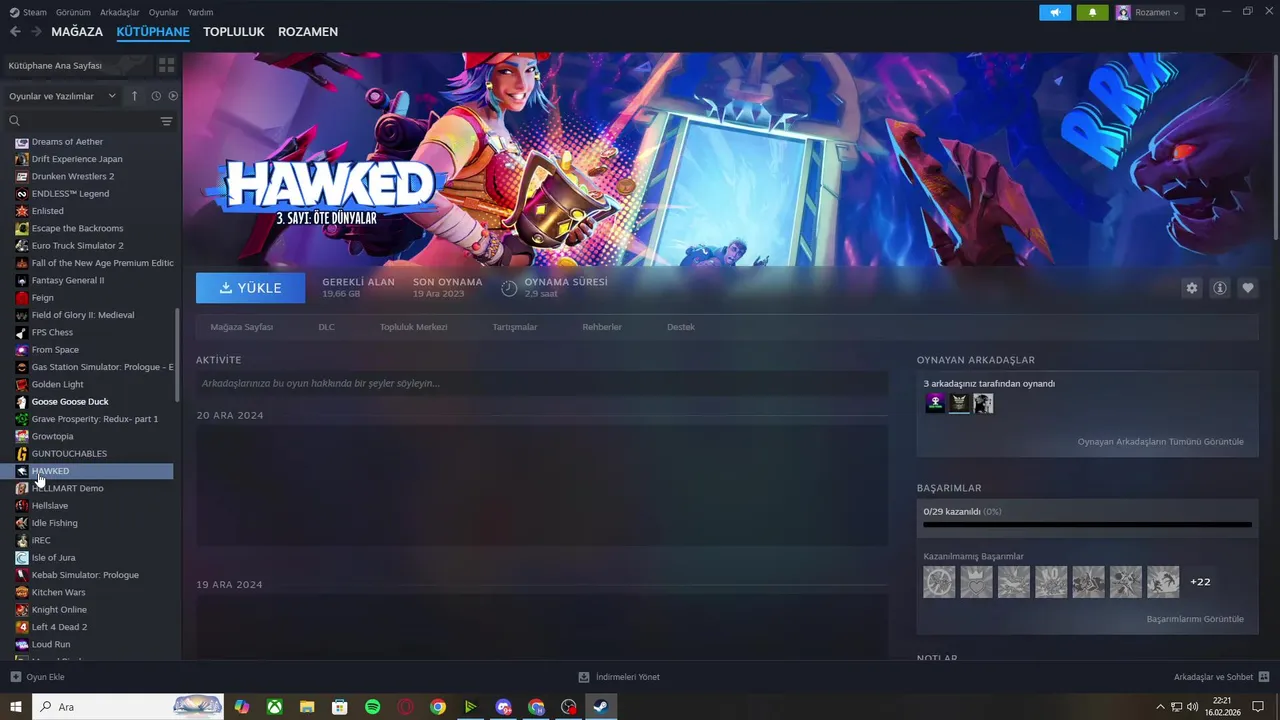Open HAWKED game info icon
This screenshot has height=720, width=1280.
pyautogui.click(x=1220, y=288)
